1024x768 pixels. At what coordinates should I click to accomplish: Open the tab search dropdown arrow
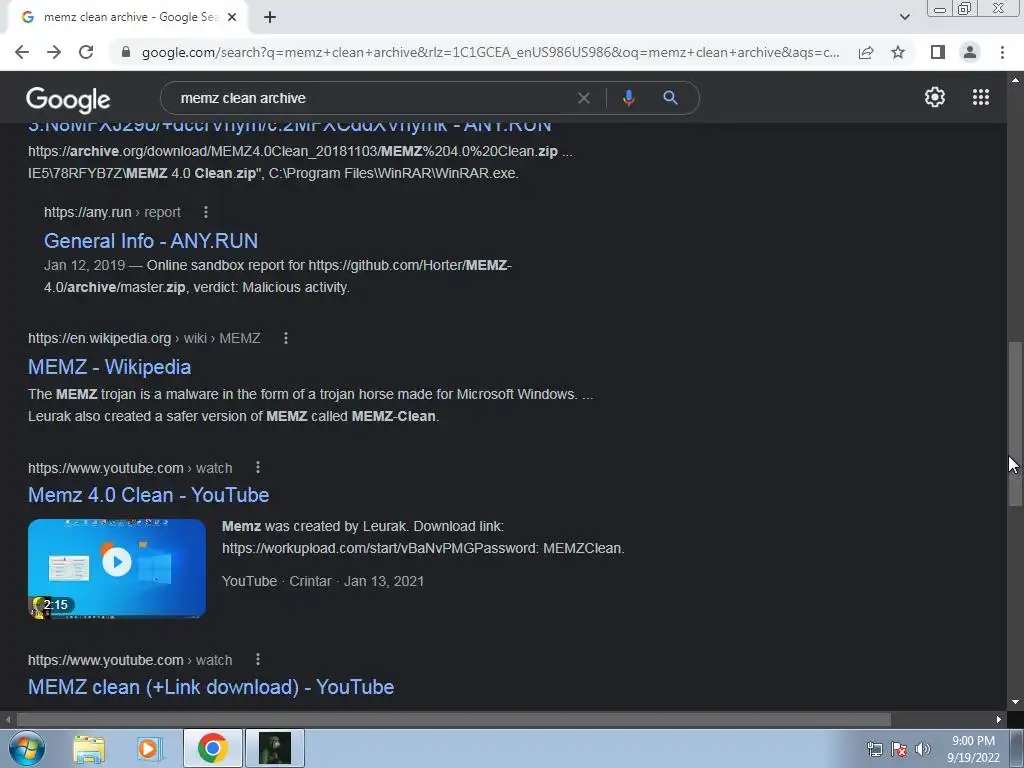tap(904, 17)
